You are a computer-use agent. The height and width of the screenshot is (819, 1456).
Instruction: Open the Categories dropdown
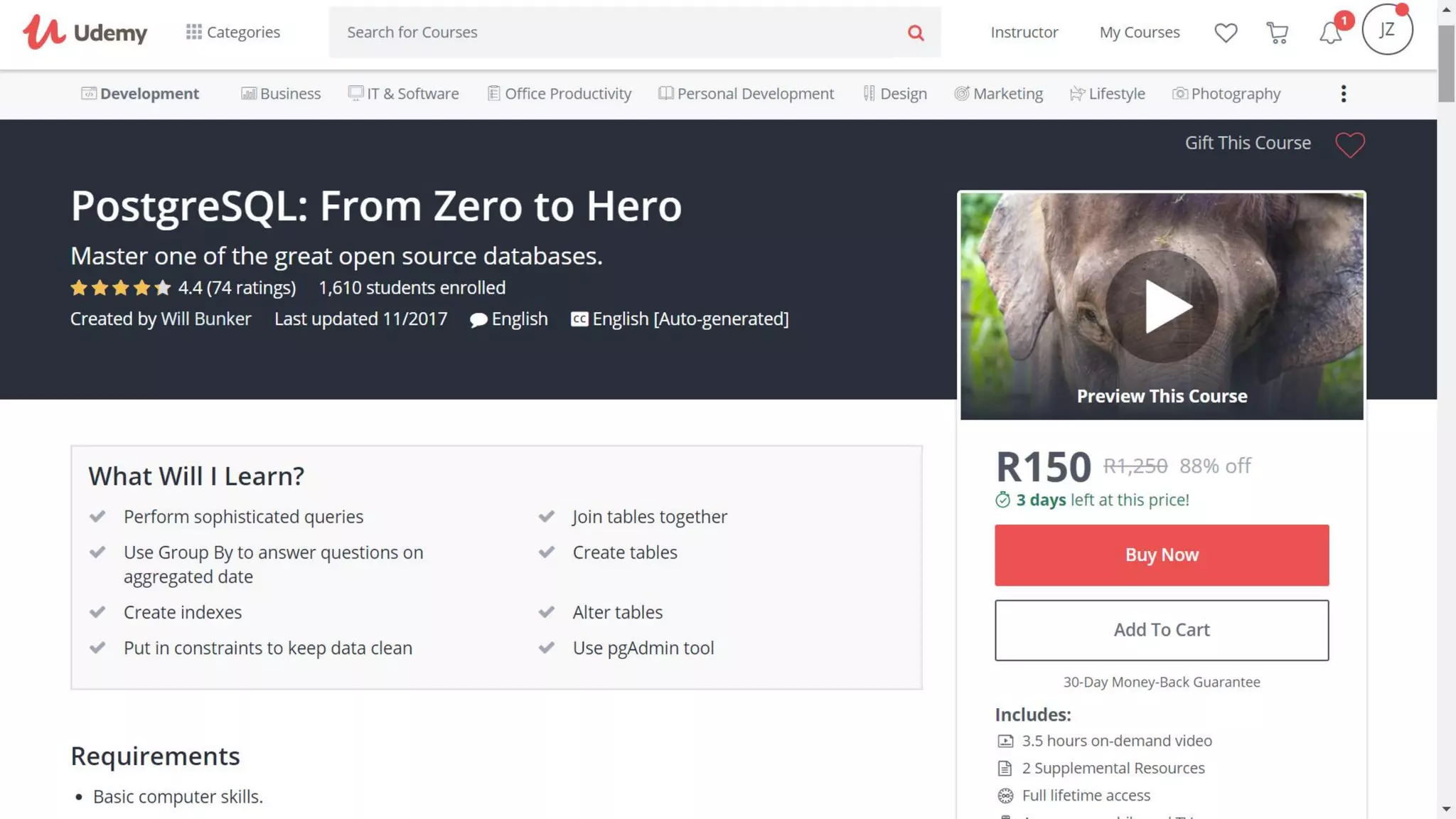(x=233, y=32)
